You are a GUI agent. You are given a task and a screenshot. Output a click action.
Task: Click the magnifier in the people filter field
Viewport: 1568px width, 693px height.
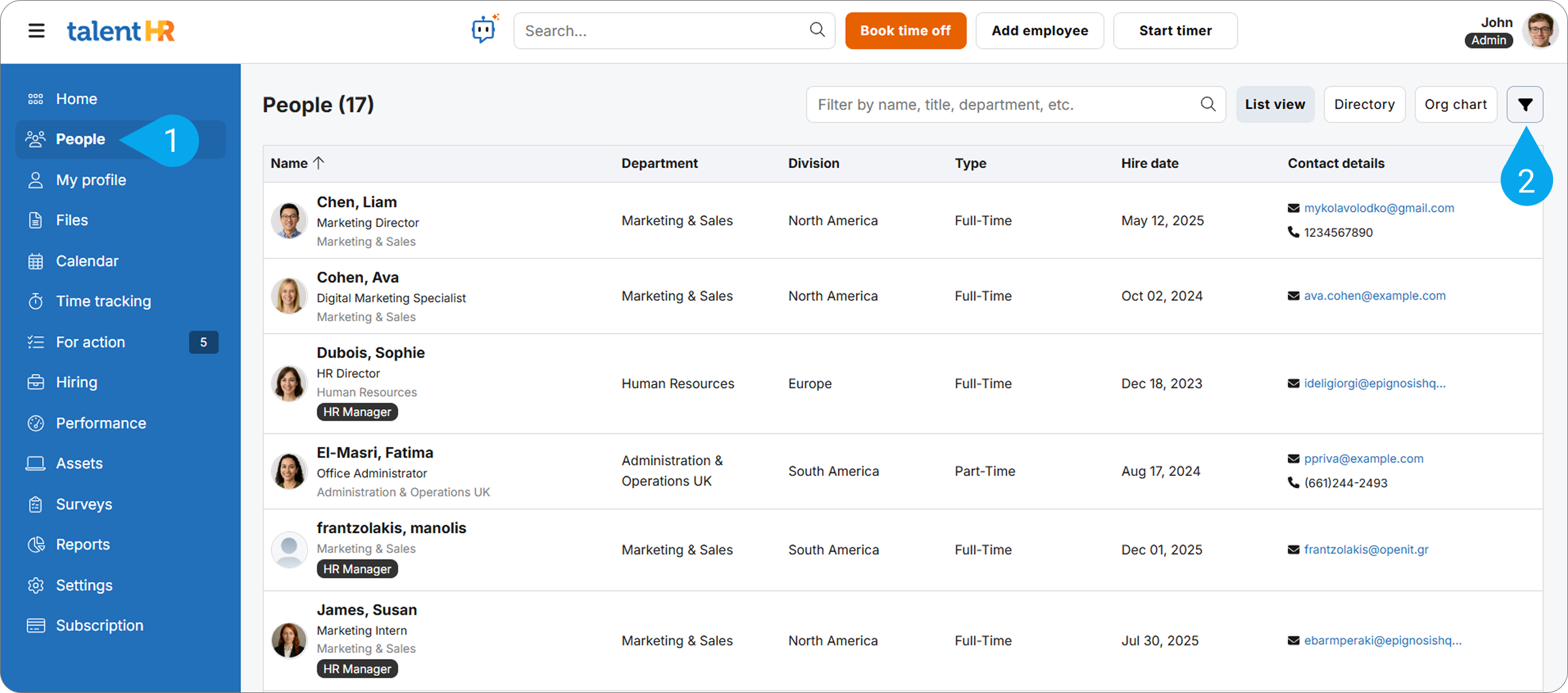coord(1207,104)
